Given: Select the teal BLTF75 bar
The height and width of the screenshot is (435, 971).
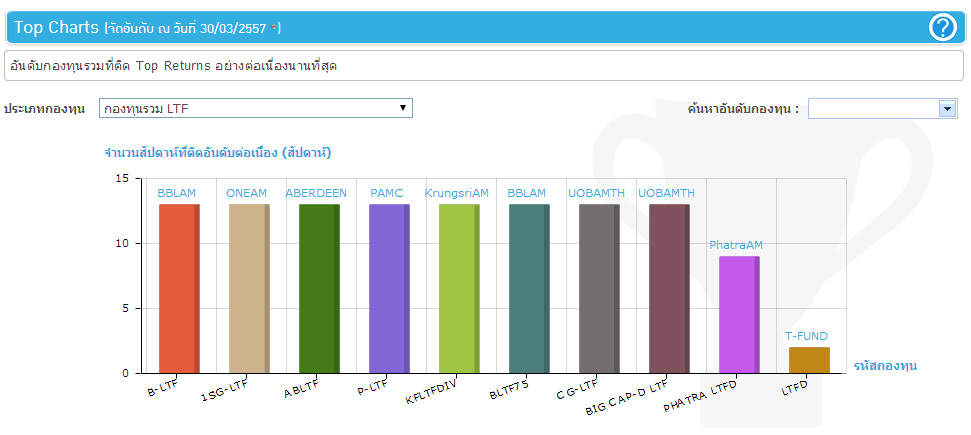Looking at the screenshot, I should (529, 289).
